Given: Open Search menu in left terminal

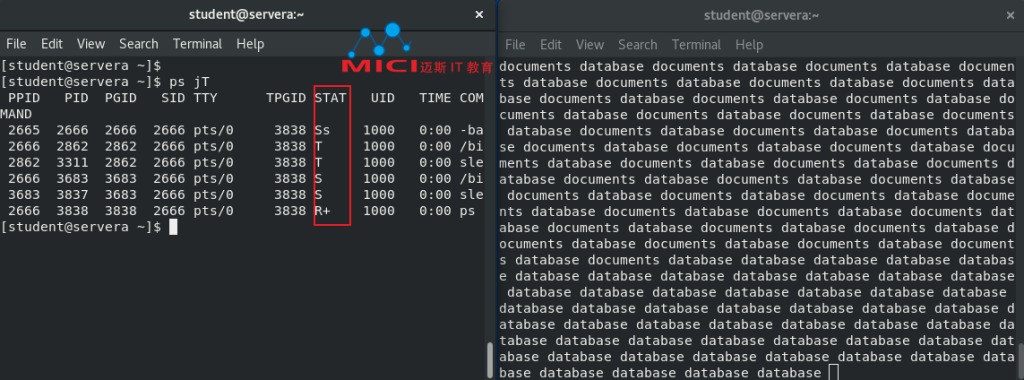Looking at the screenshot, I should 138,44.
